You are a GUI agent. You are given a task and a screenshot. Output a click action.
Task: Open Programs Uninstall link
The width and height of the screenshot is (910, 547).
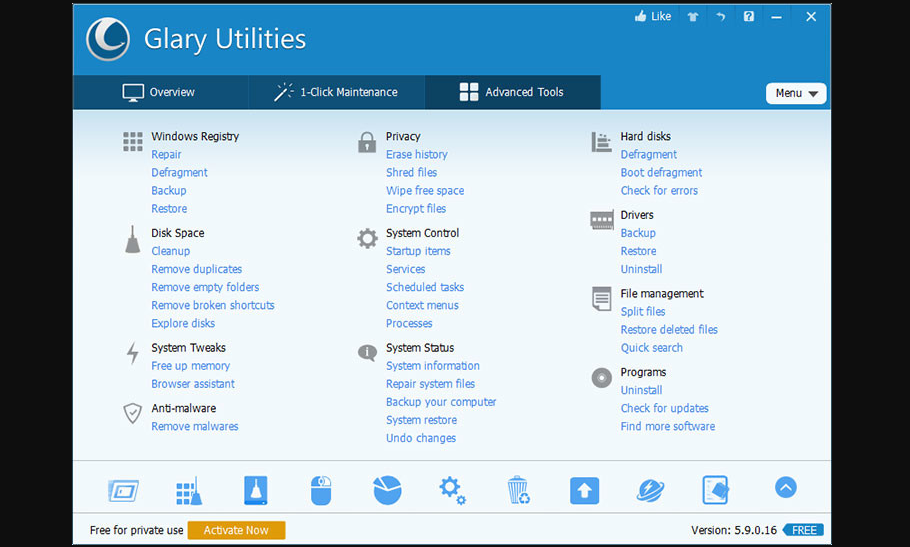click(x=641, y=390)
